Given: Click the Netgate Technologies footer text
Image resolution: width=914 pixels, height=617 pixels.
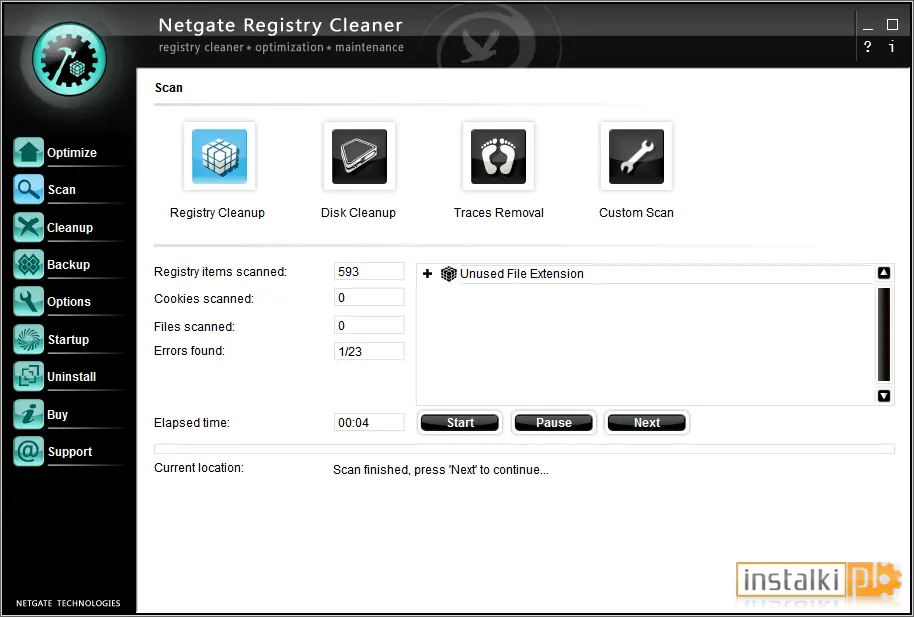Looking at the screenshot, I should point(68,603).
